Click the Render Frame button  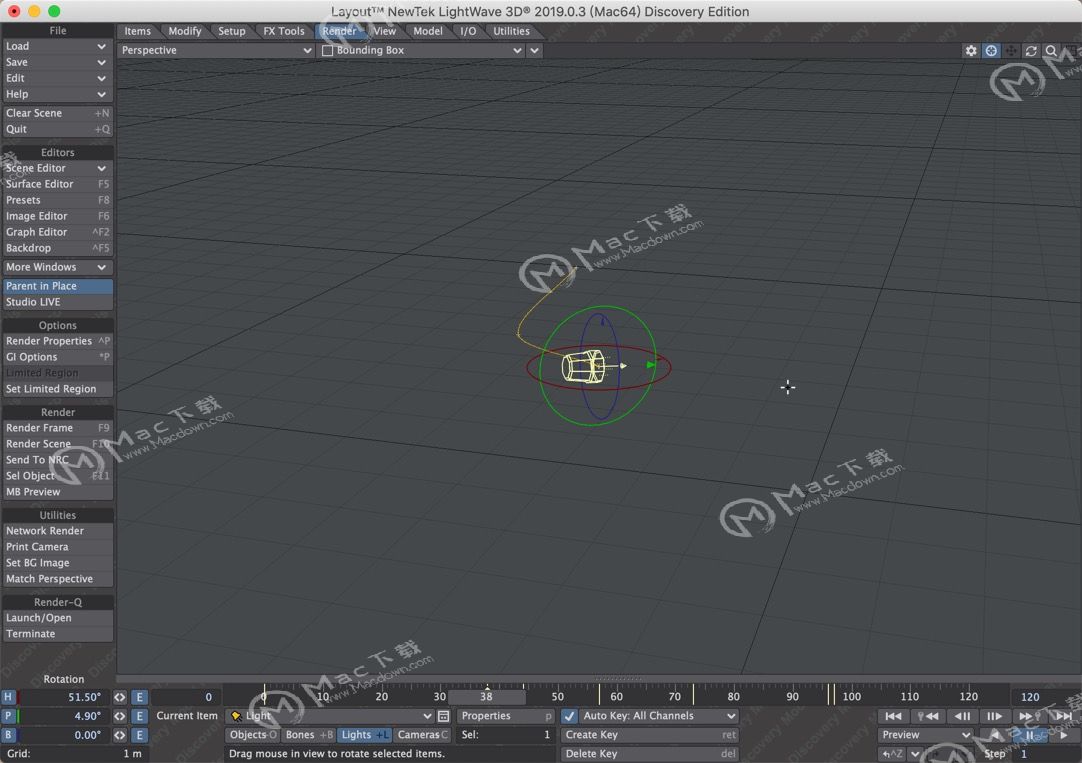coord(57,428)
